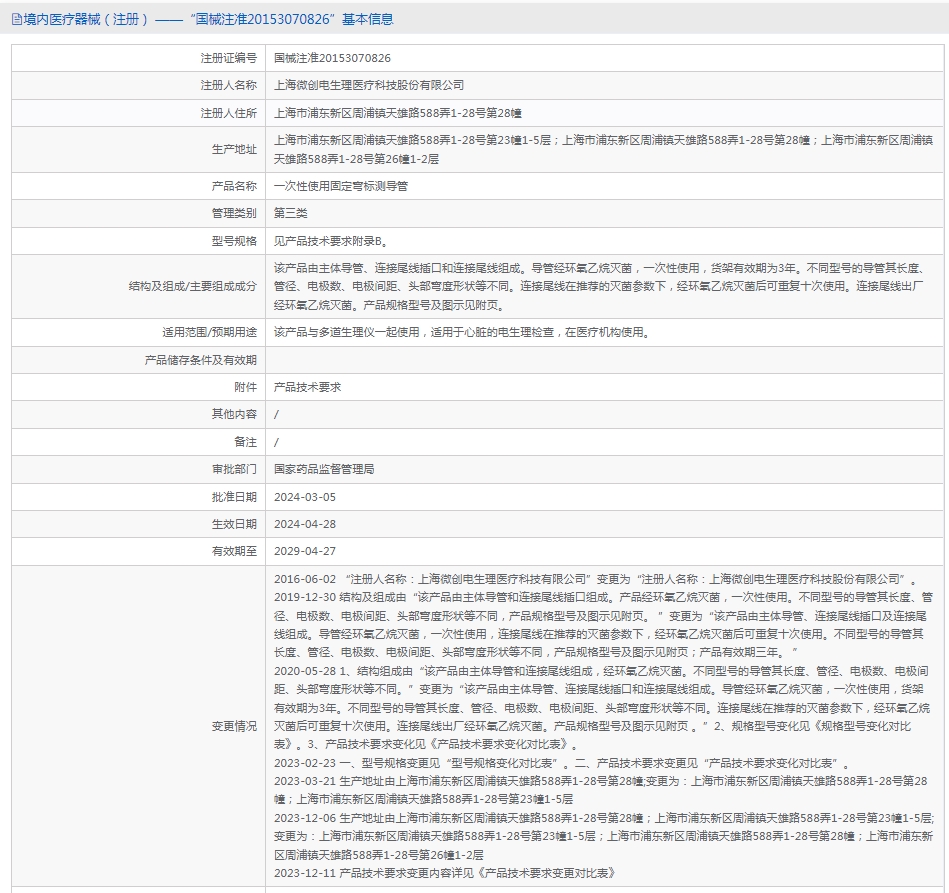
Task: Select the approval date 2024-03-05
Action: coord(304,498)
